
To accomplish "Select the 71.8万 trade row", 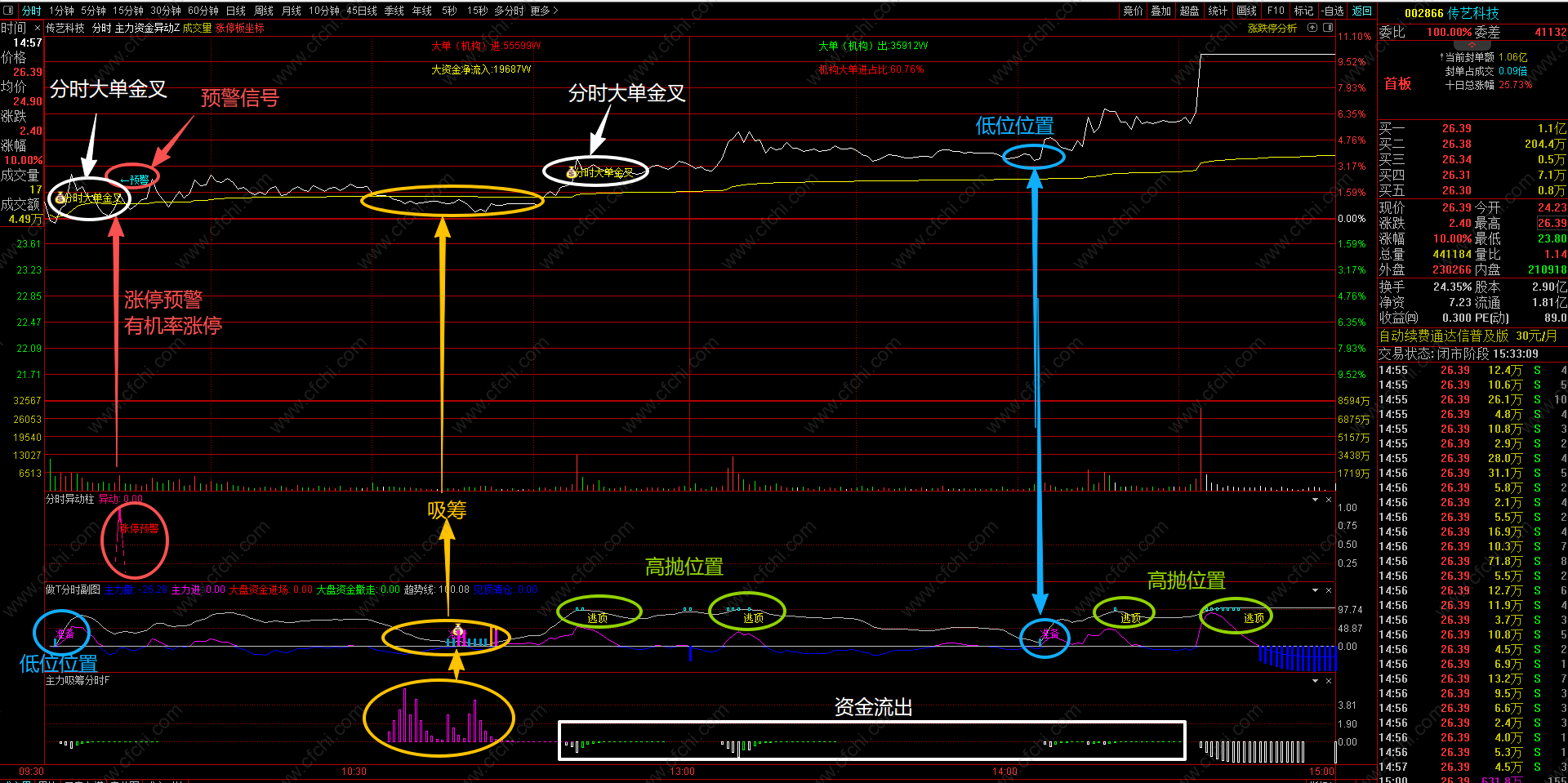I will 1472,561.
